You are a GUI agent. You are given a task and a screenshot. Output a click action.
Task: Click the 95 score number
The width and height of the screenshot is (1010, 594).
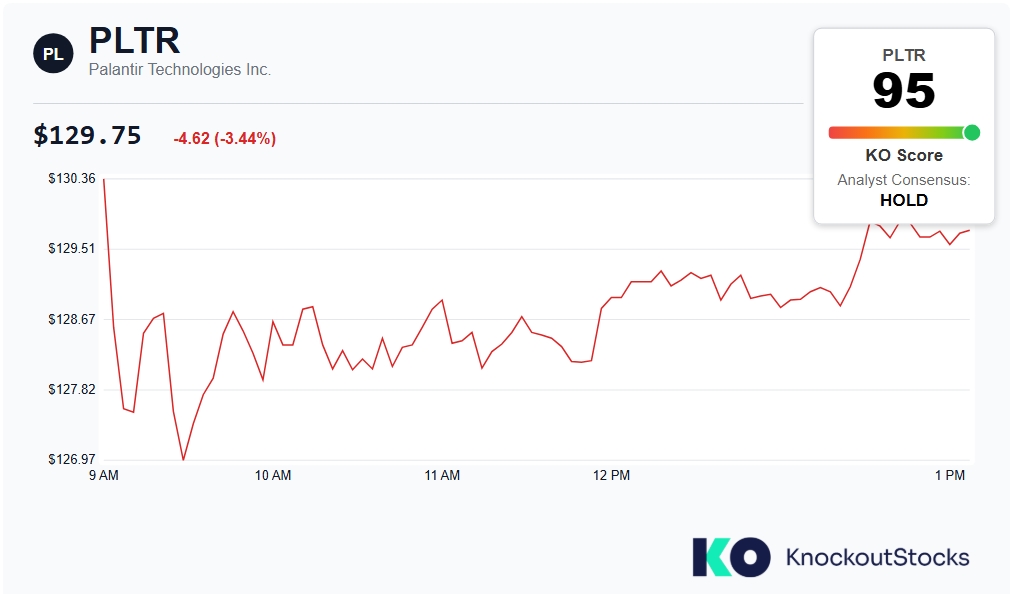pos(904,91)
